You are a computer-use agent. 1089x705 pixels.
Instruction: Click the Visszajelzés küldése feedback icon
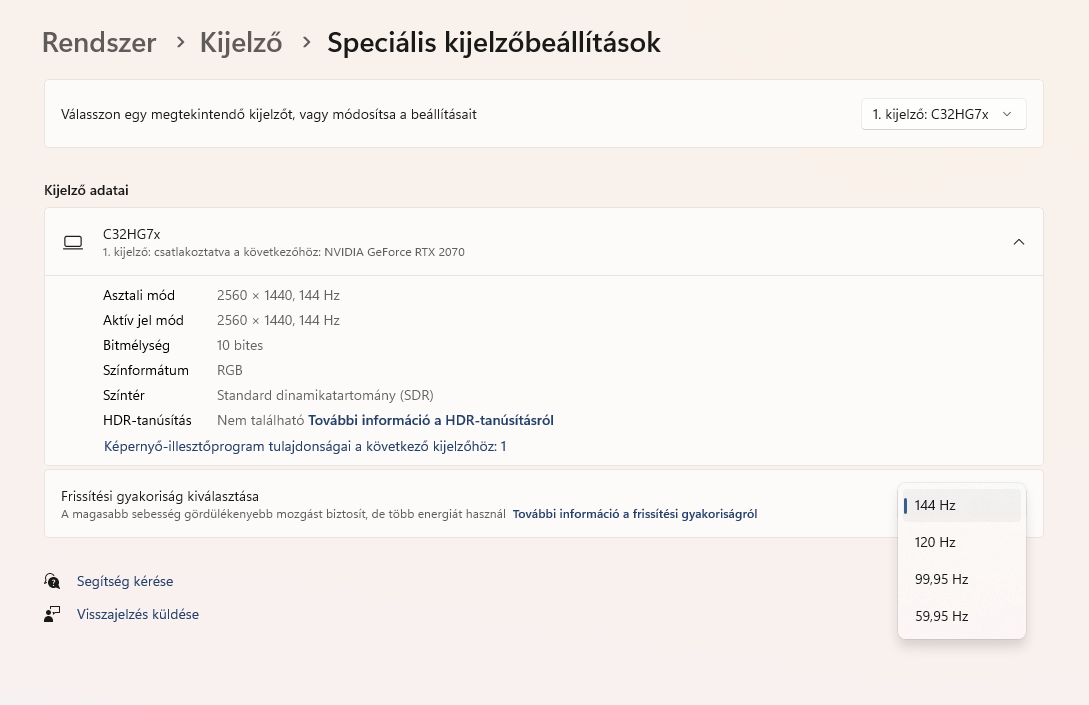pyautogui.click(x=52, y=614)
